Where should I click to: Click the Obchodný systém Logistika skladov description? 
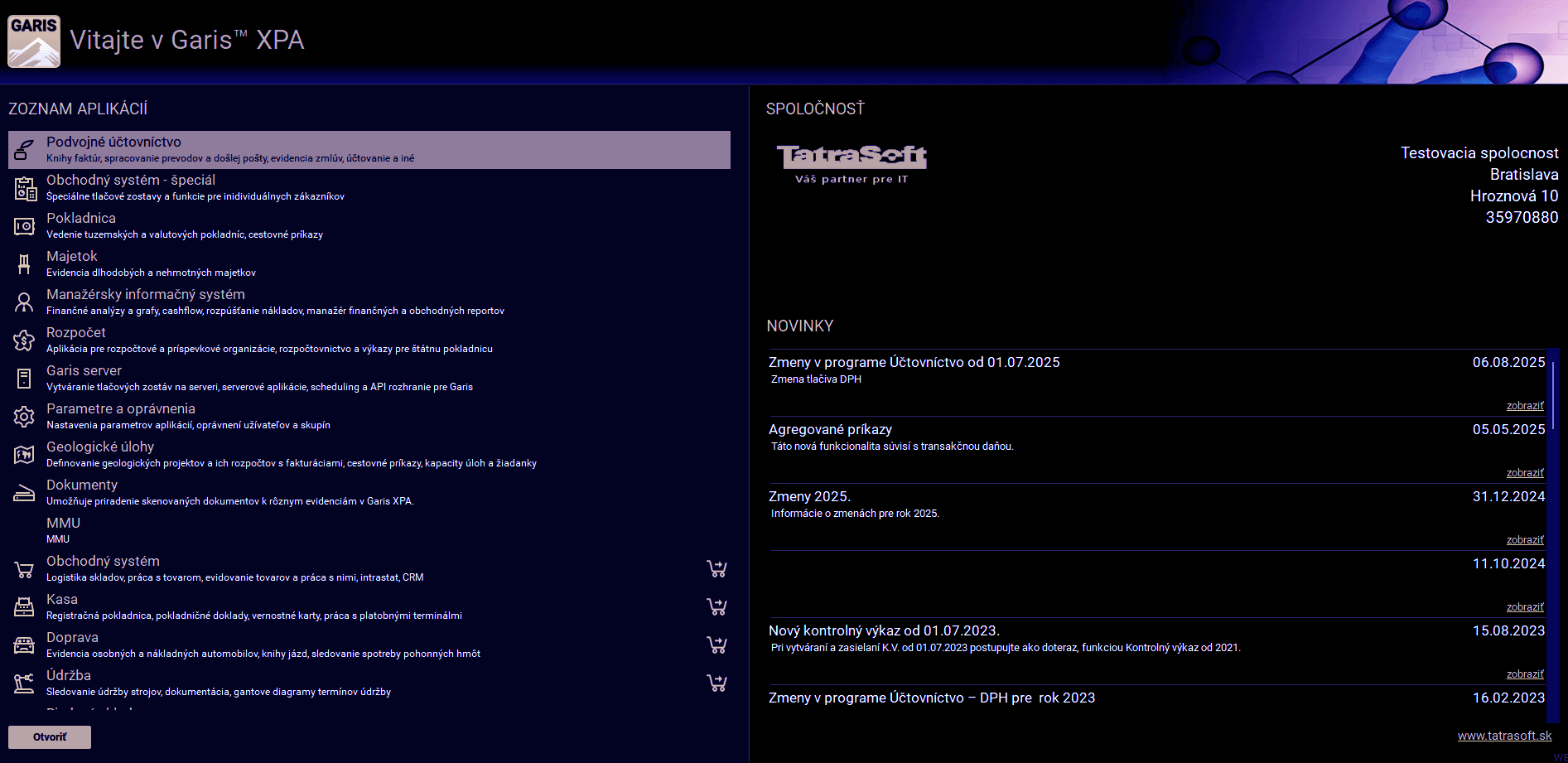pos(235,577)
